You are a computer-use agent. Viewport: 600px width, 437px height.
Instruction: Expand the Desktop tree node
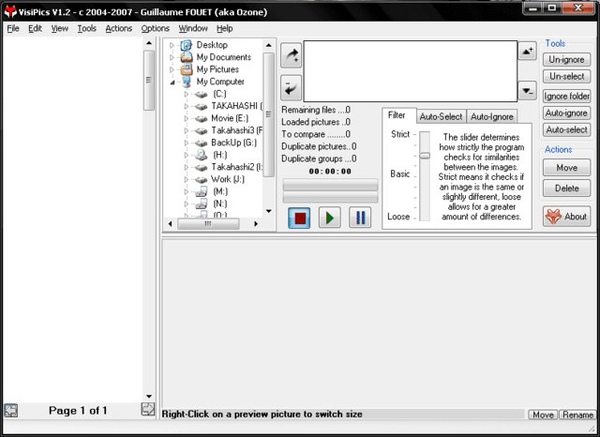click(x=172, y=45)
